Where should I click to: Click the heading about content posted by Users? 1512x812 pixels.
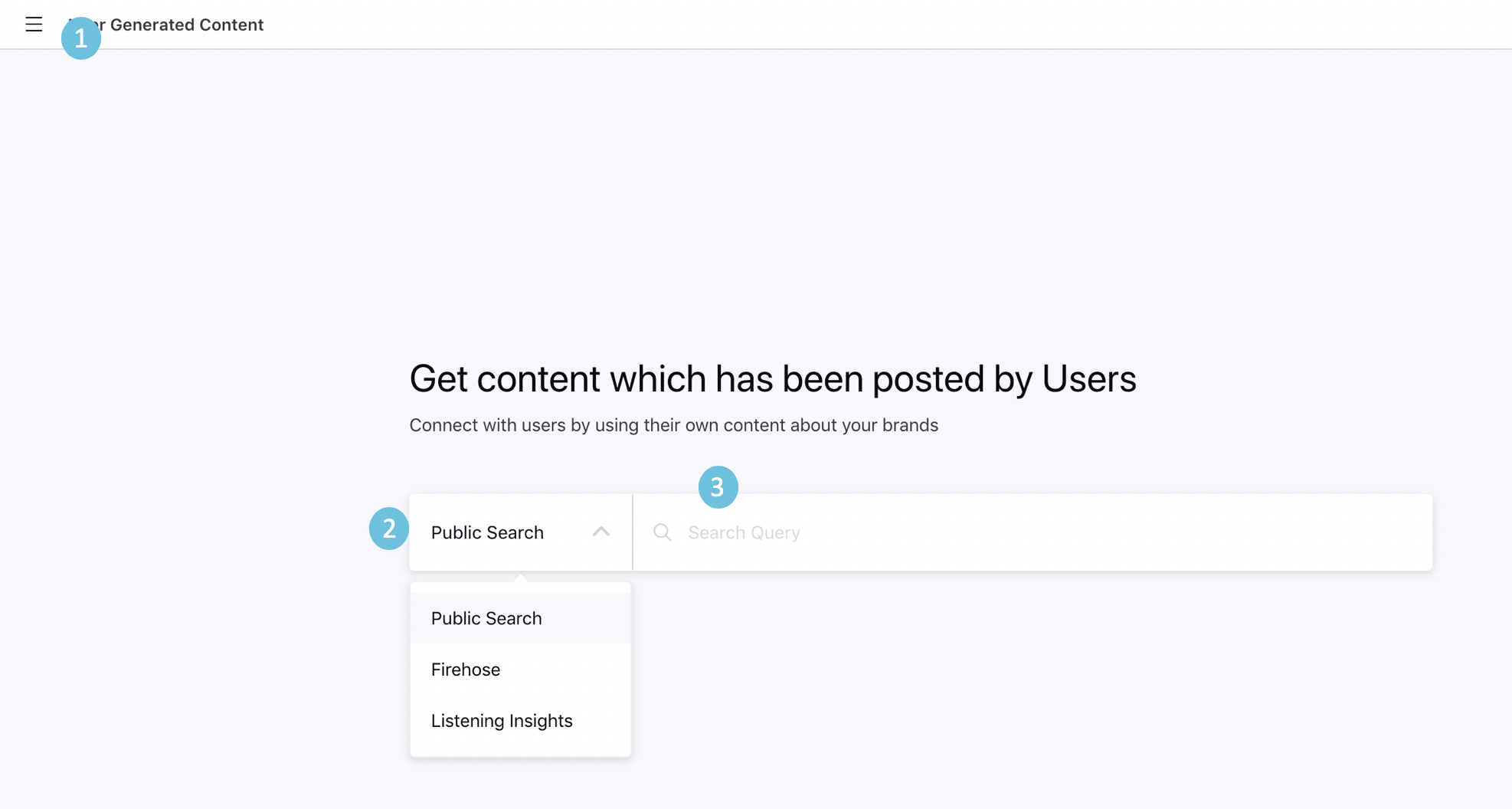coord(773,378)
